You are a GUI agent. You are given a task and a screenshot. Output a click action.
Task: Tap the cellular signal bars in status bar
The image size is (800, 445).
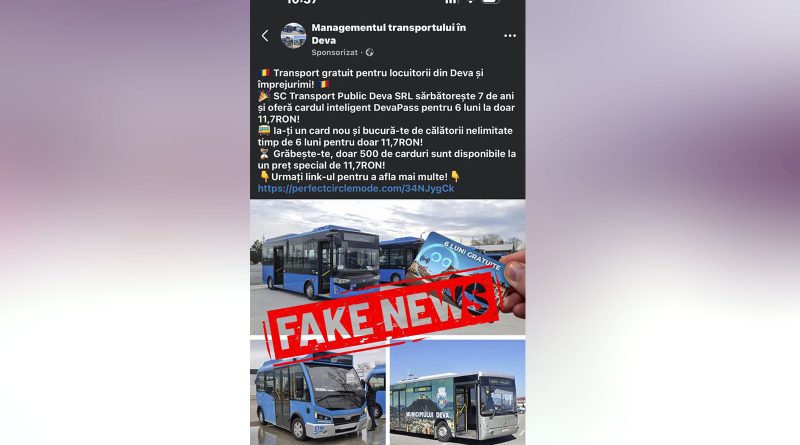click(451, 2)
